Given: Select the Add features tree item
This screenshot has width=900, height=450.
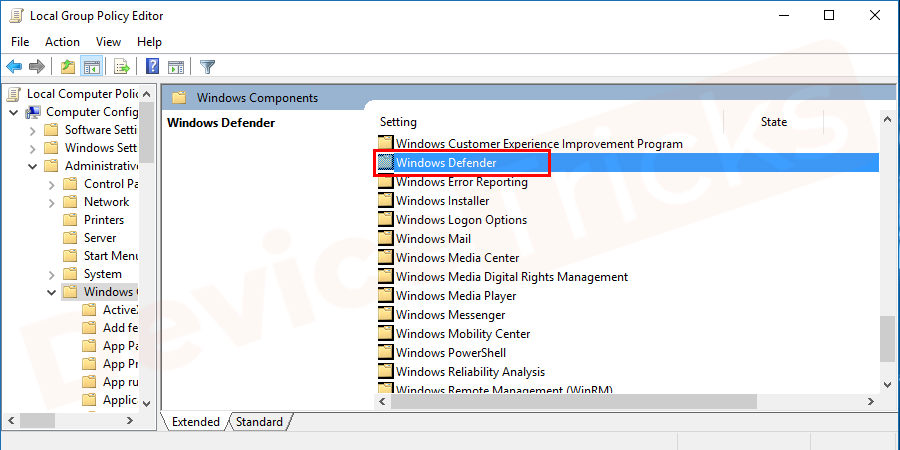Looking at the screenshot, I should pos(121,328).
